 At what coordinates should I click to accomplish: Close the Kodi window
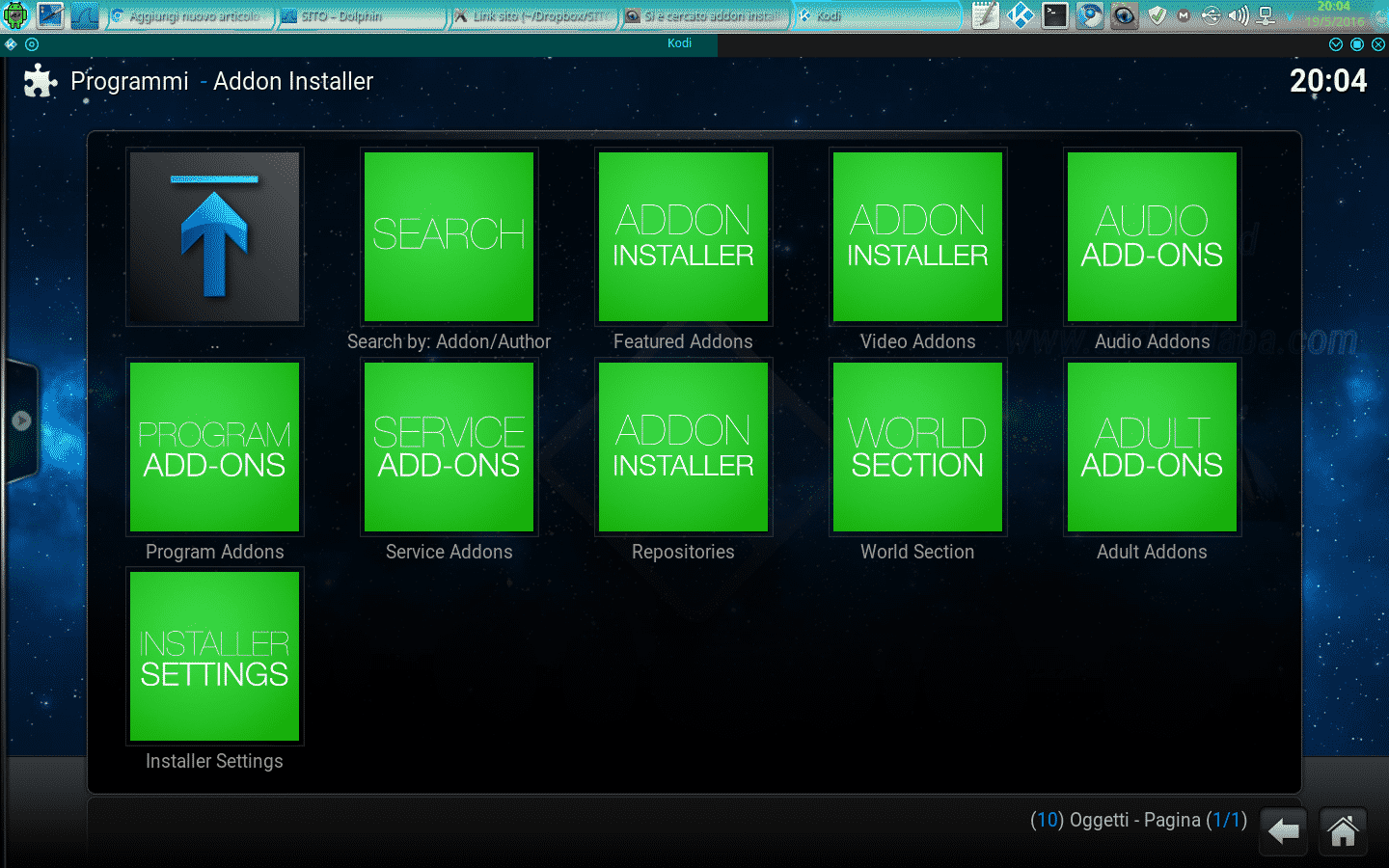tap(1378, 44)
